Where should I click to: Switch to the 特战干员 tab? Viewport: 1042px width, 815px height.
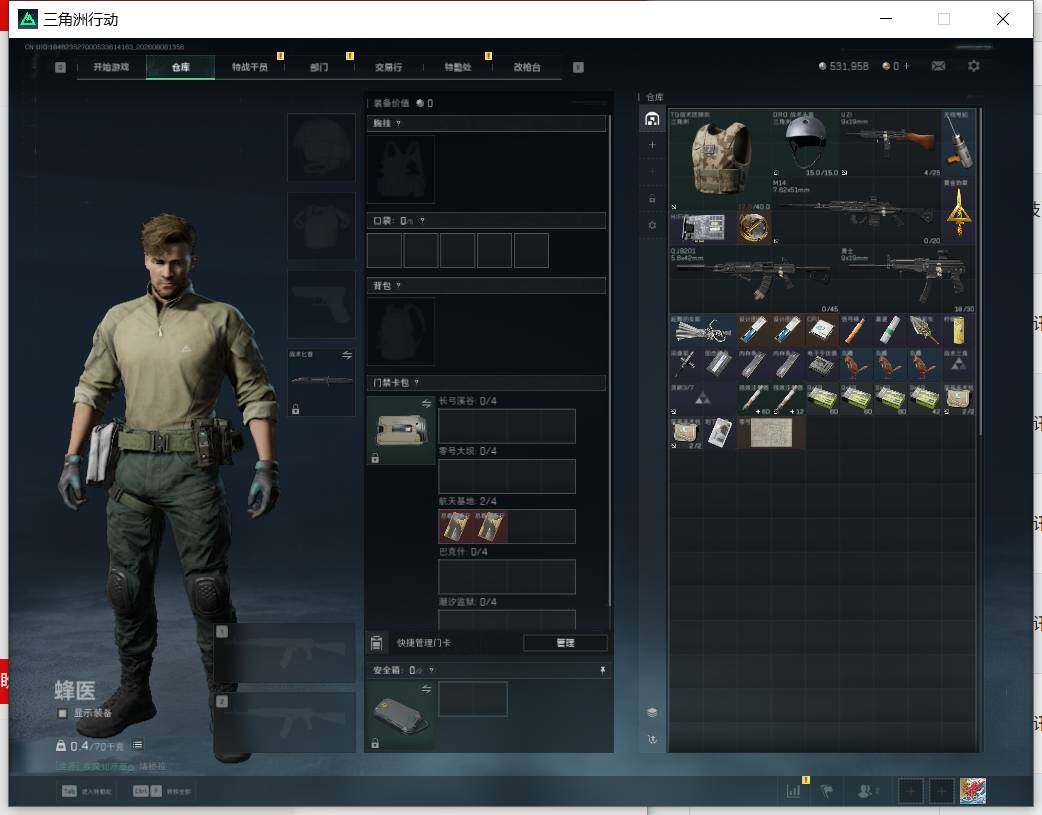(x=250, y=67)
